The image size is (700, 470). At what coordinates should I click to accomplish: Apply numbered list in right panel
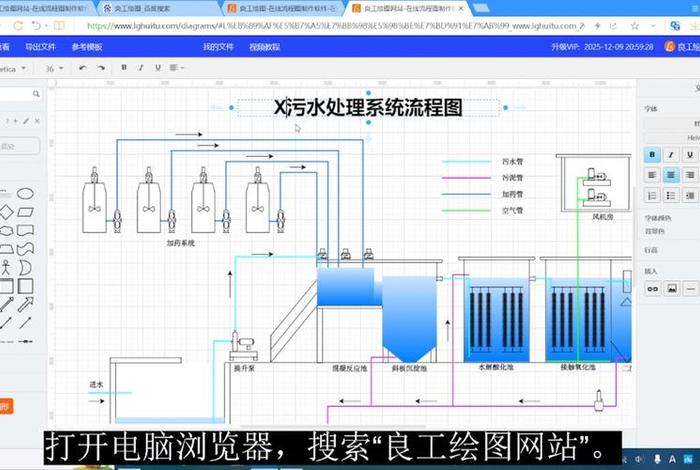click(652, 195)
